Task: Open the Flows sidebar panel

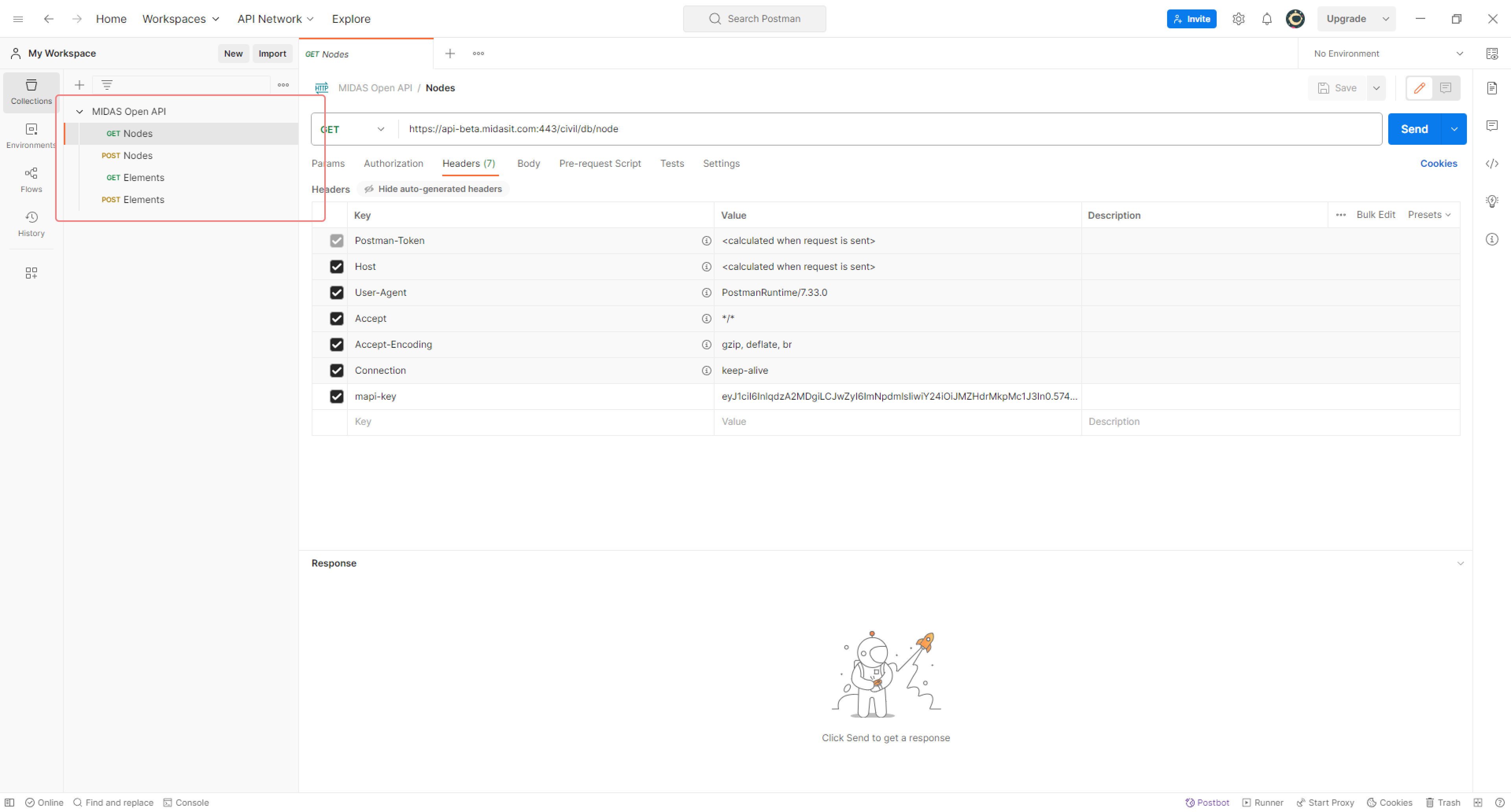Action: tap(31, 180)
